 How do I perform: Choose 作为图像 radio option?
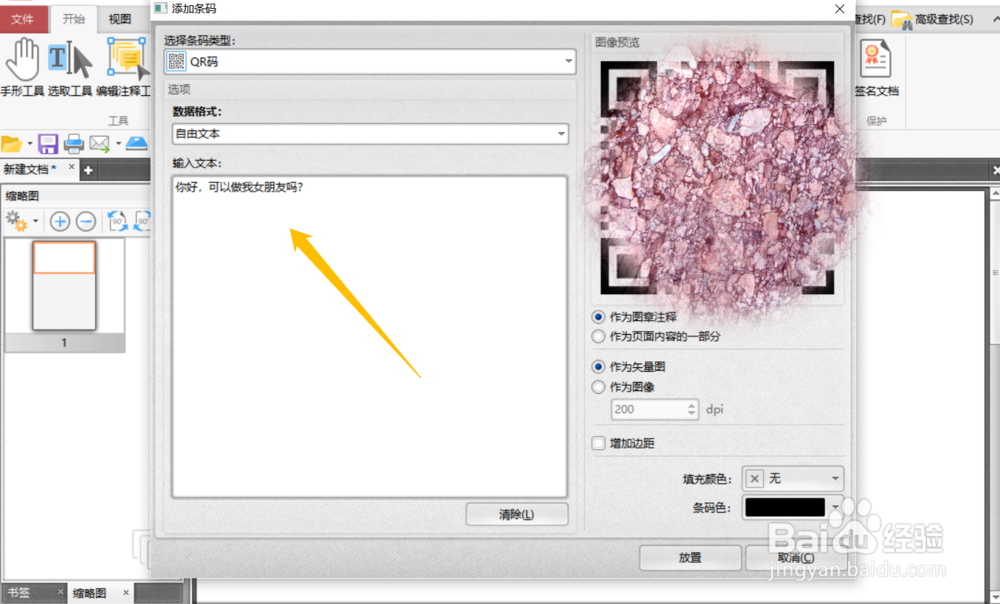point(598,387)
